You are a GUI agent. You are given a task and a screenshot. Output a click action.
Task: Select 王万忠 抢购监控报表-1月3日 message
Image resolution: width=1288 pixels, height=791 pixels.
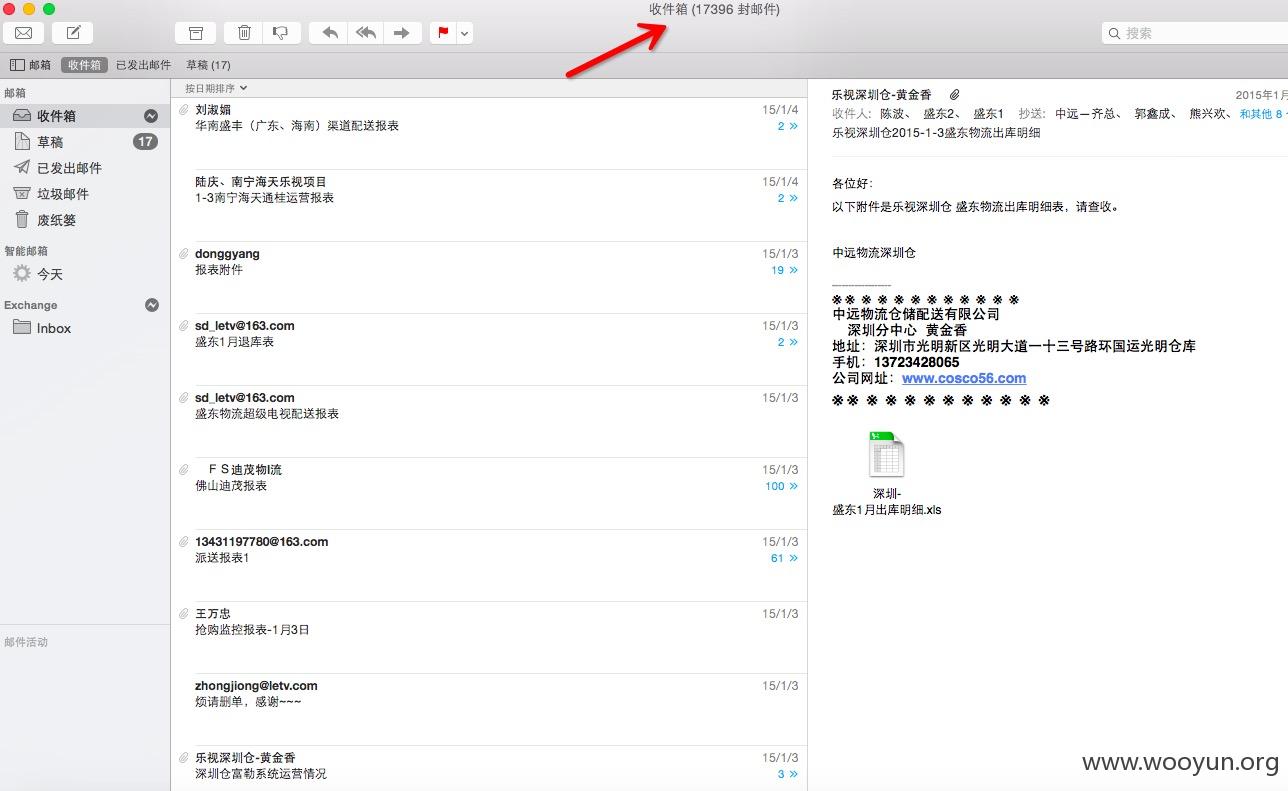pyautogui.click(x=489, y=637)
